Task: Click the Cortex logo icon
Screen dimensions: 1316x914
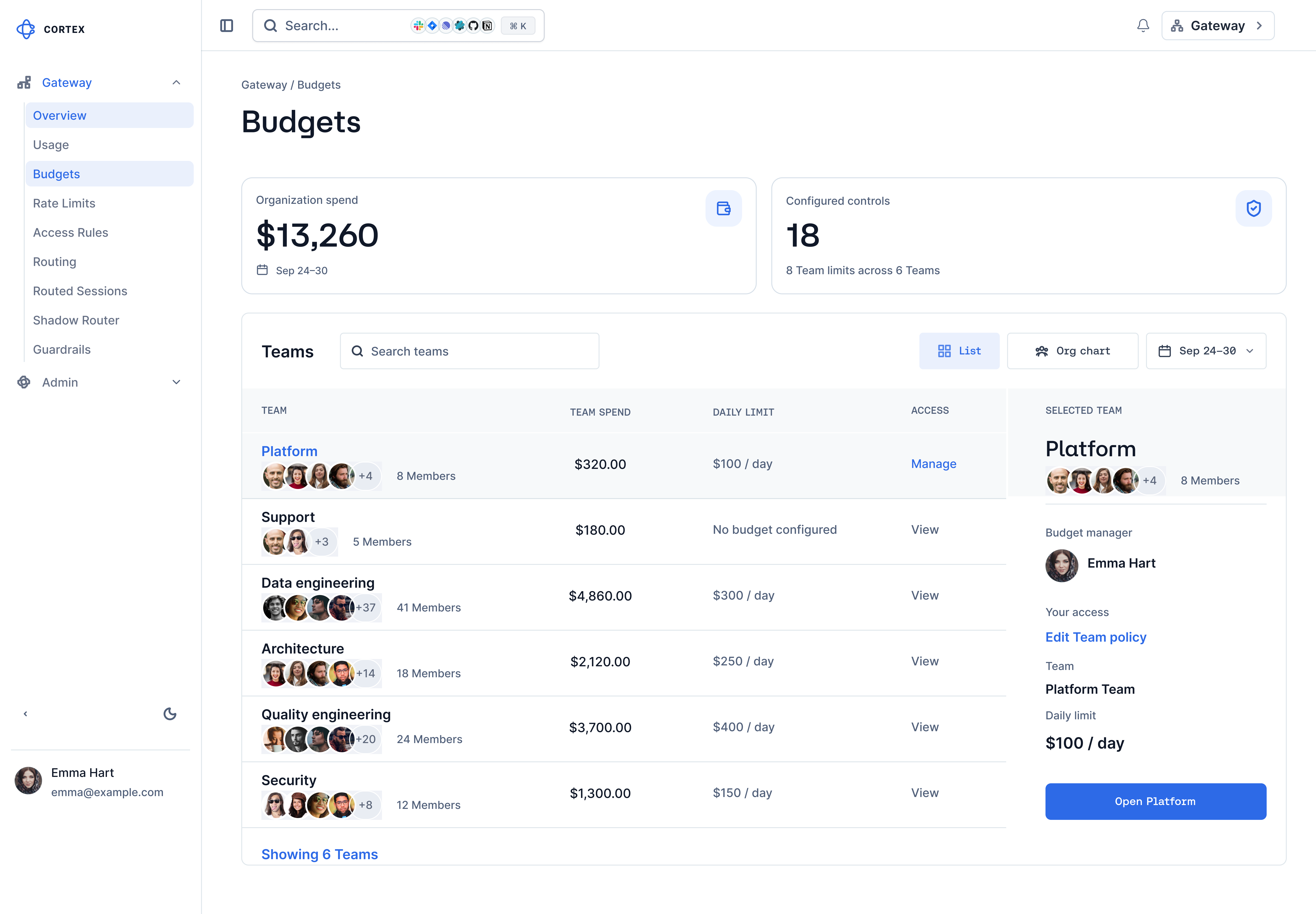Action: tap(26, 29)
